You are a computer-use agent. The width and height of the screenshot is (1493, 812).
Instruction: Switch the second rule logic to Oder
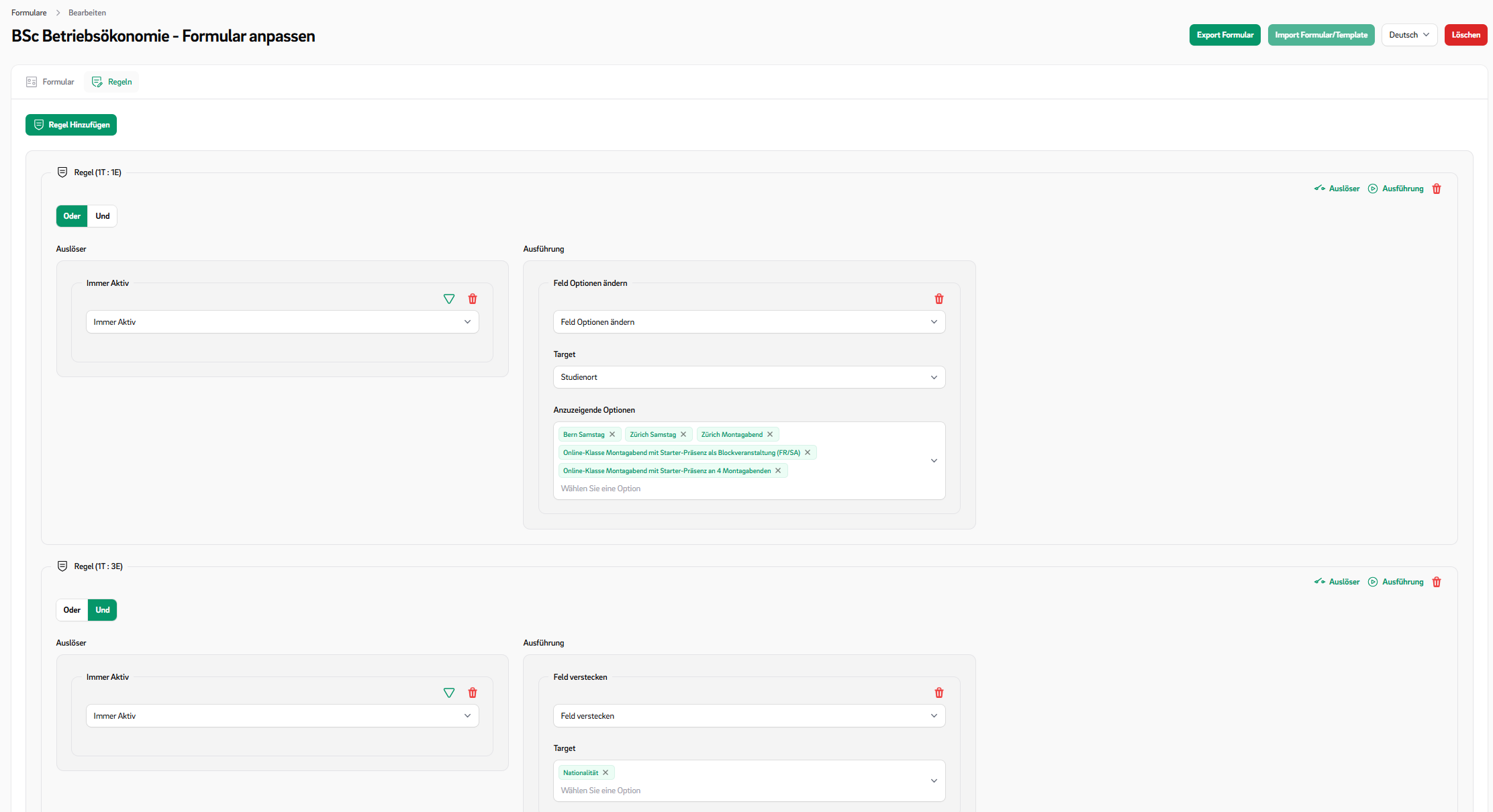tap(72, 610)
